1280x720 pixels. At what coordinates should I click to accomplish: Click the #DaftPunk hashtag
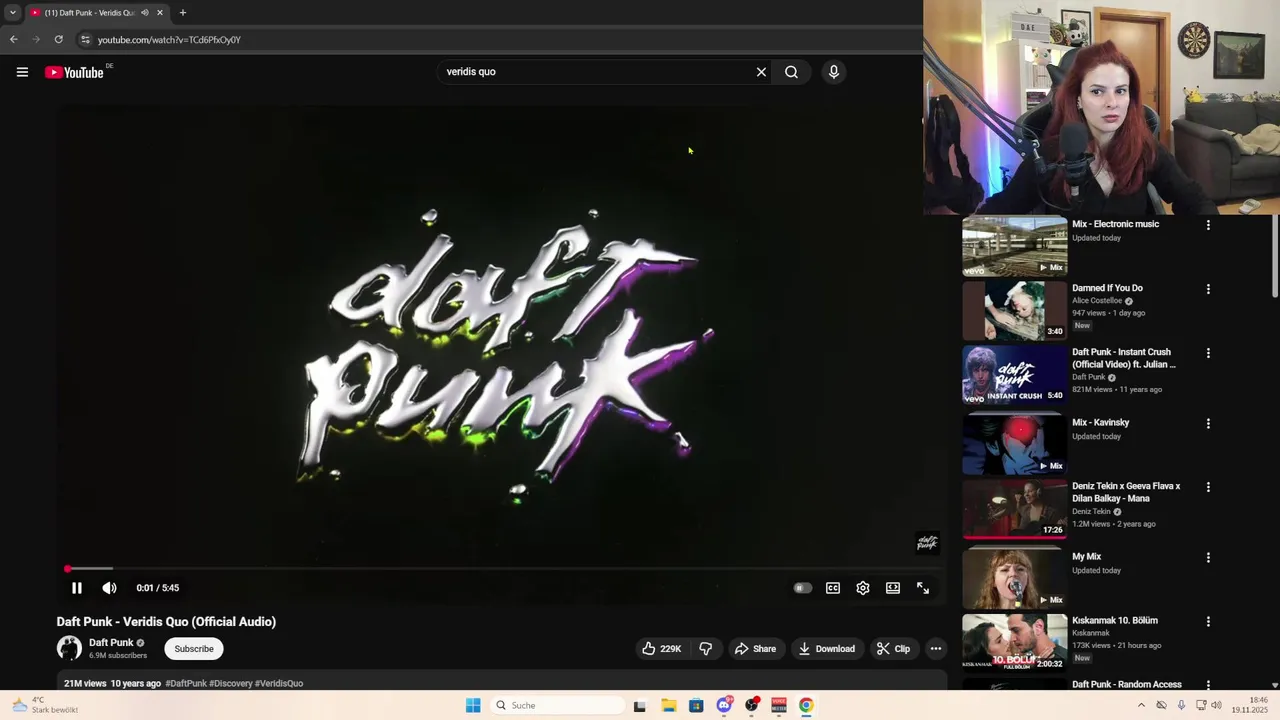185,684
